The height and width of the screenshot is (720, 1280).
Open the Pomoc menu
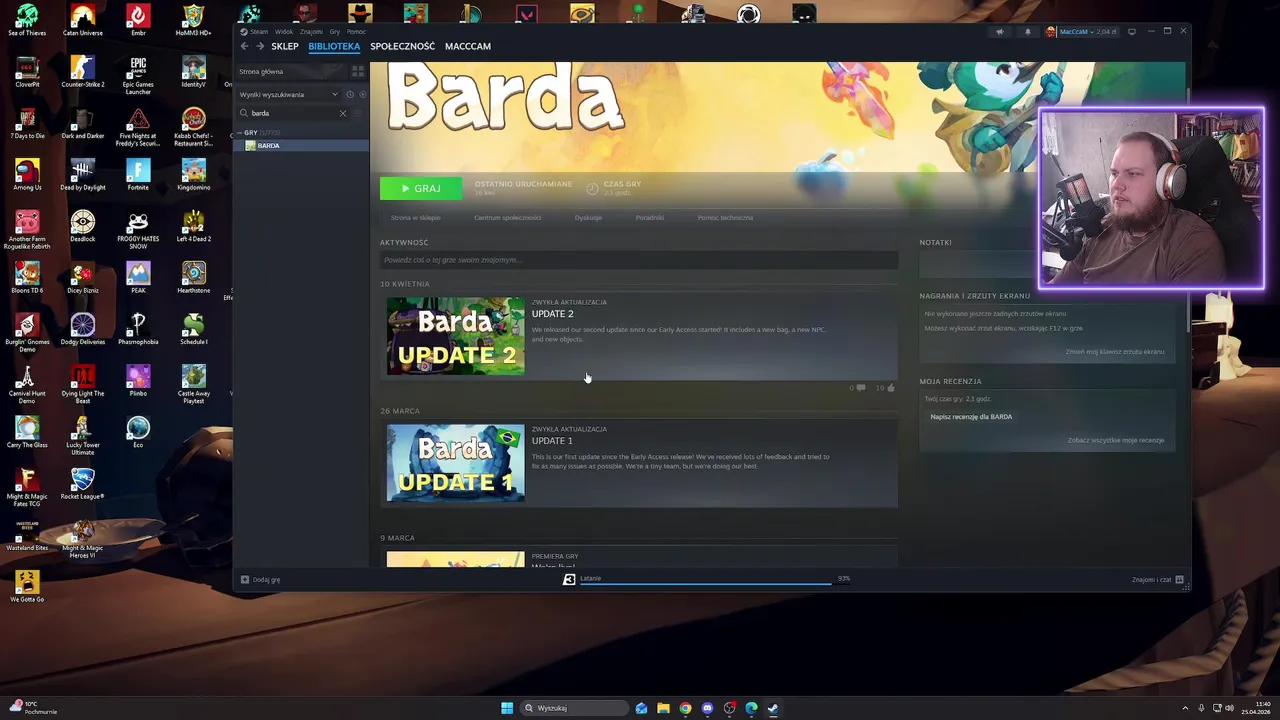pyautogui.click(x=356, y=31)
